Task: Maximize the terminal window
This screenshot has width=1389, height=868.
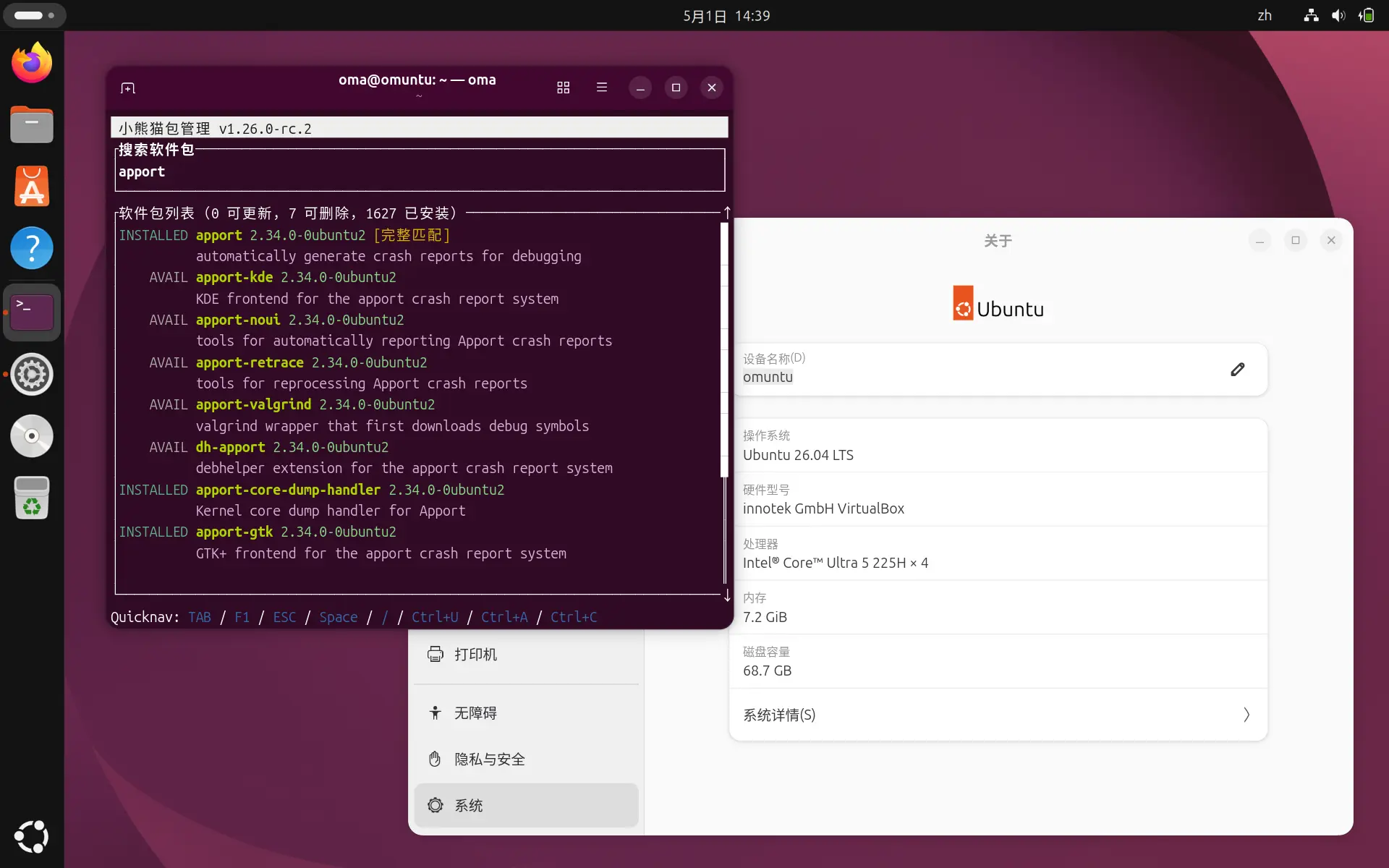Action: 676,88
